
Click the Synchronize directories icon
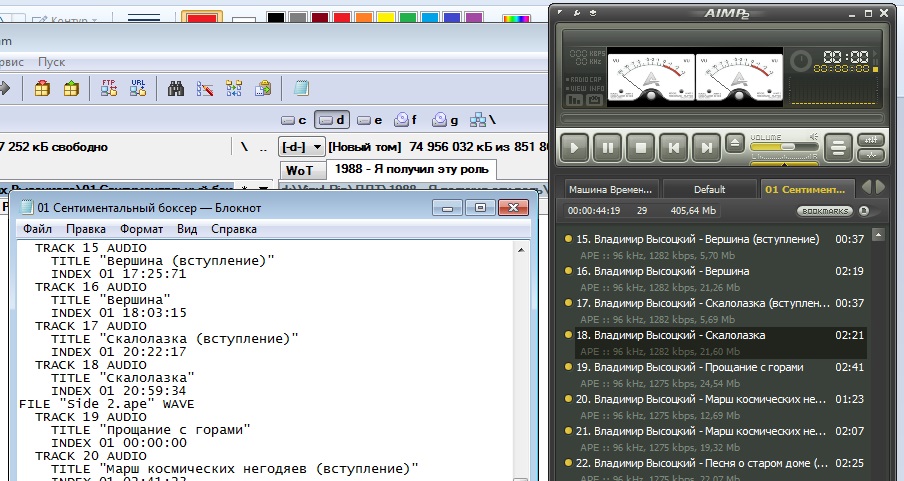233,88
